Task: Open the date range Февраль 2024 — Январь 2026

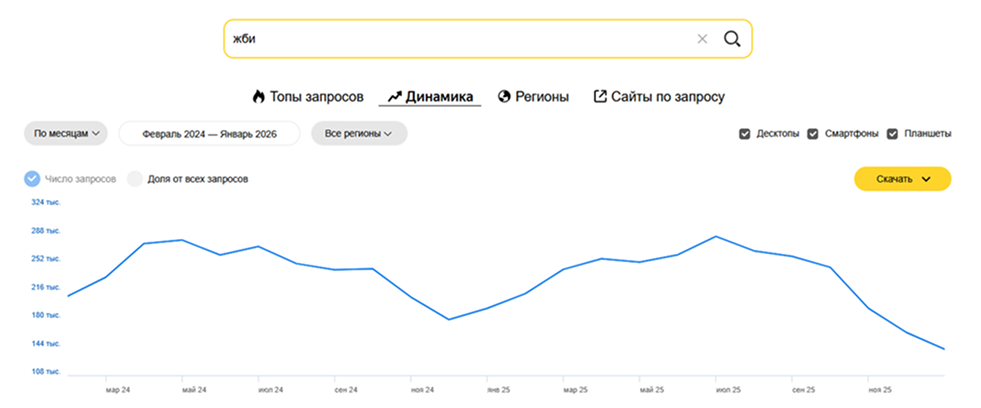Action: click(x=208, y=133)
